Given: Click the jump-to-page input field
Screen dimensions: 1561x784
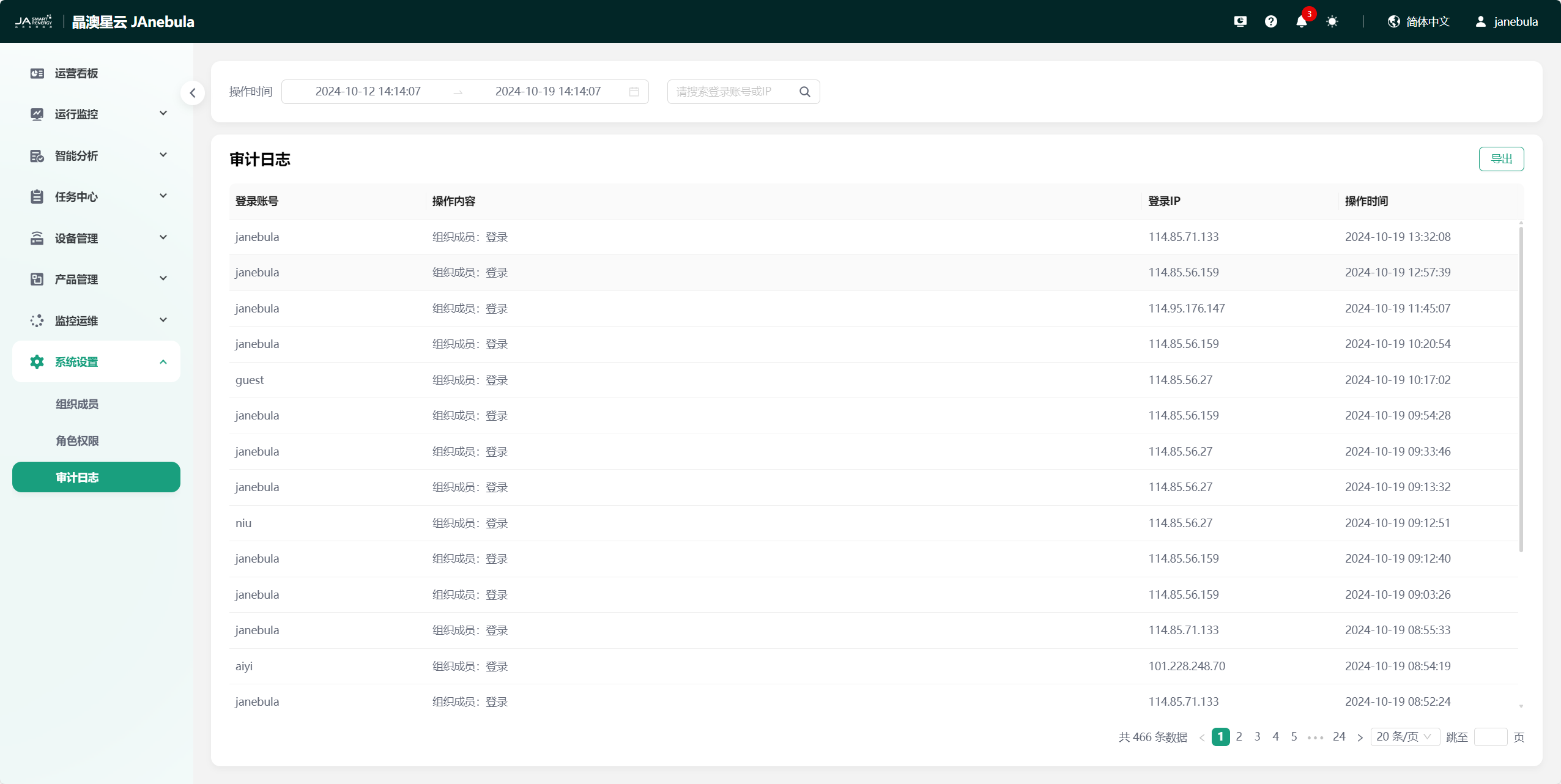Looking at the screenshot, I should tap(1490, 737).
